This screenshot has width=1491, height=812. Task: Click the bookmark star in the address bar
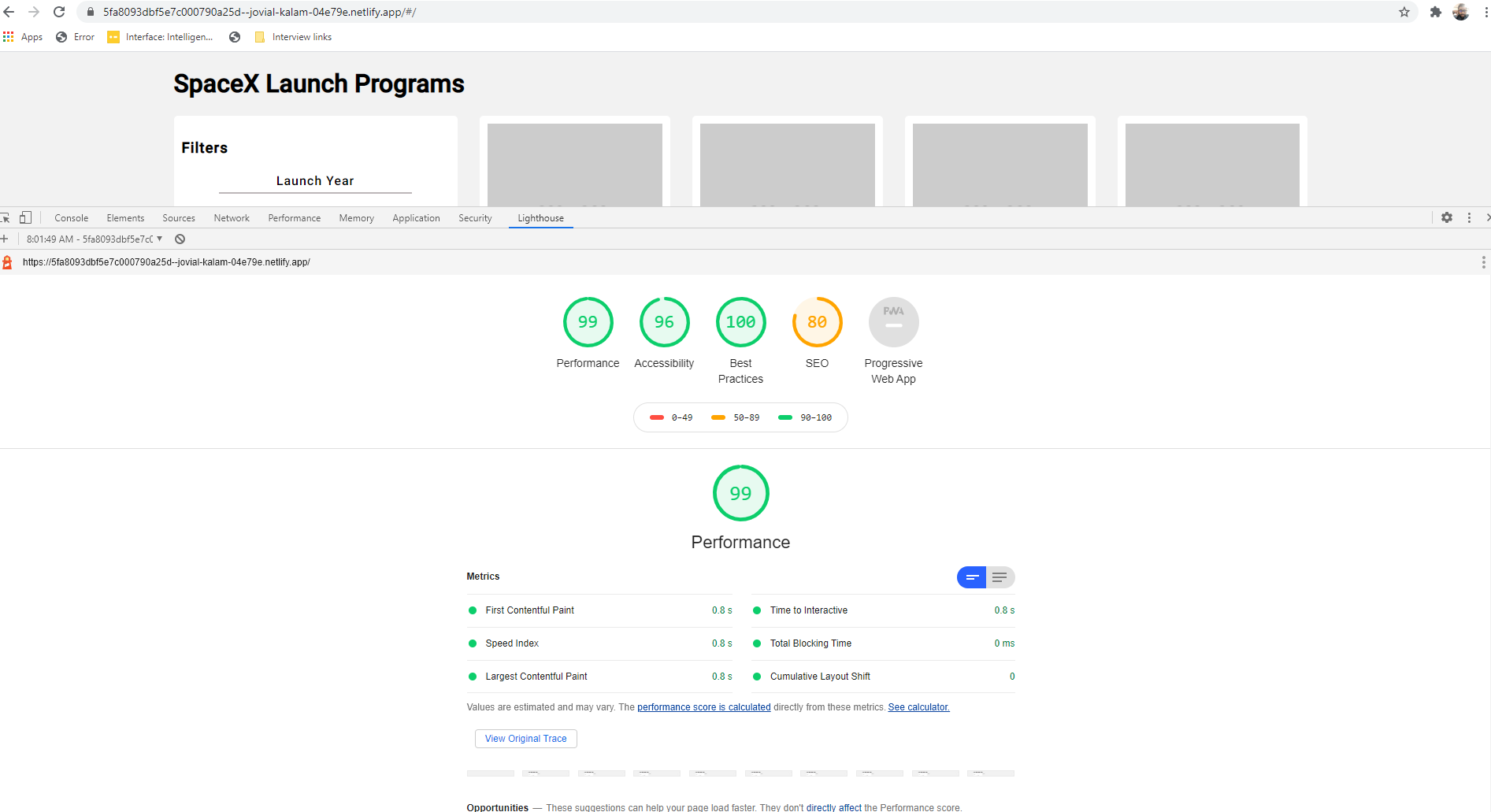coord(1404,12)
